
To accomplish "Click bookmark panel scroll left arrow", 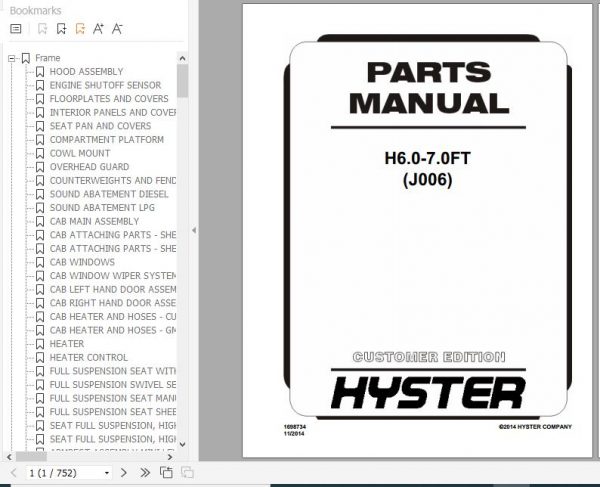I will click(x=9, y=457).
